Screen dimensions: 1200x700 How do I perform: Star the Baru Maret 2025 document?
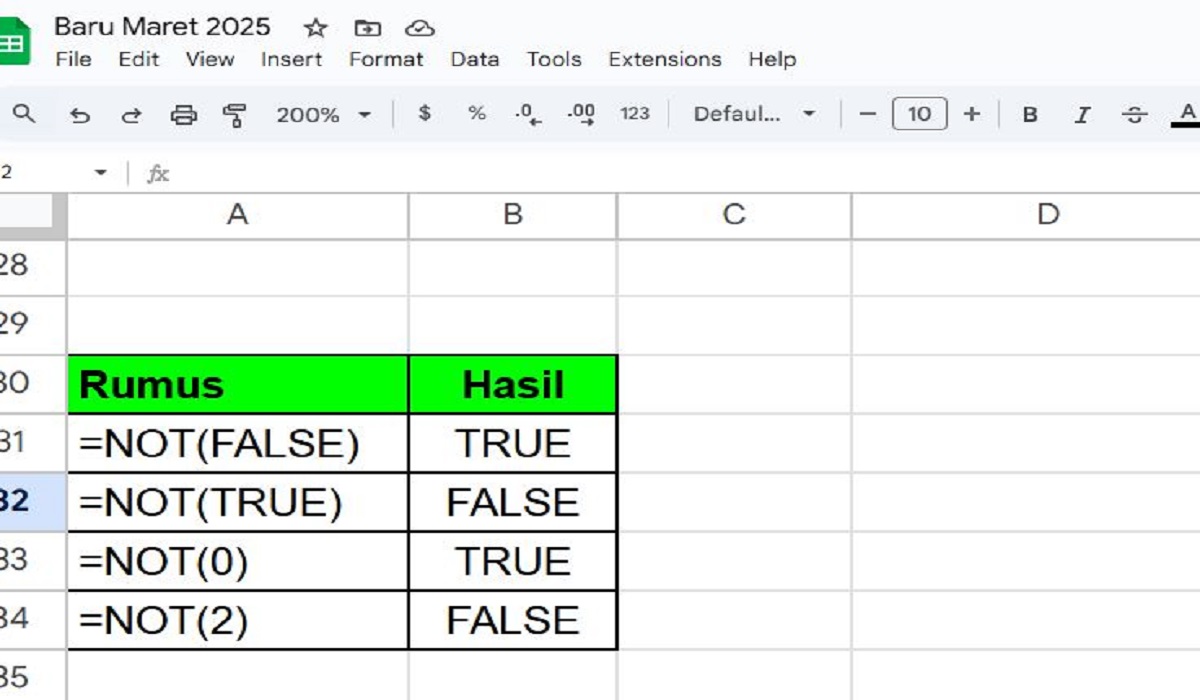tap(315, 28)
